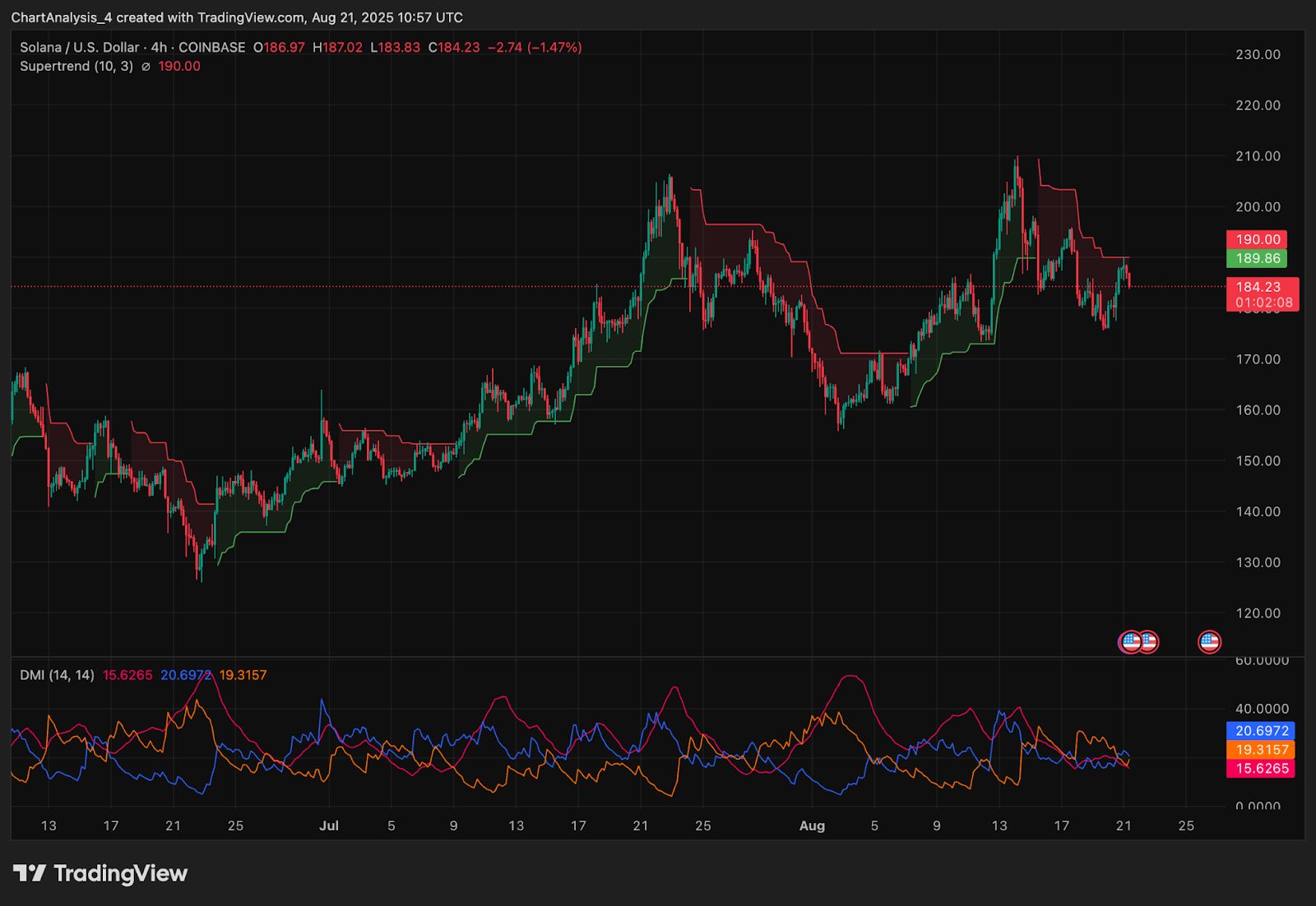Click the 220.00 price axis label
The image size is (1316, 906).
(x=1258, y=105)
